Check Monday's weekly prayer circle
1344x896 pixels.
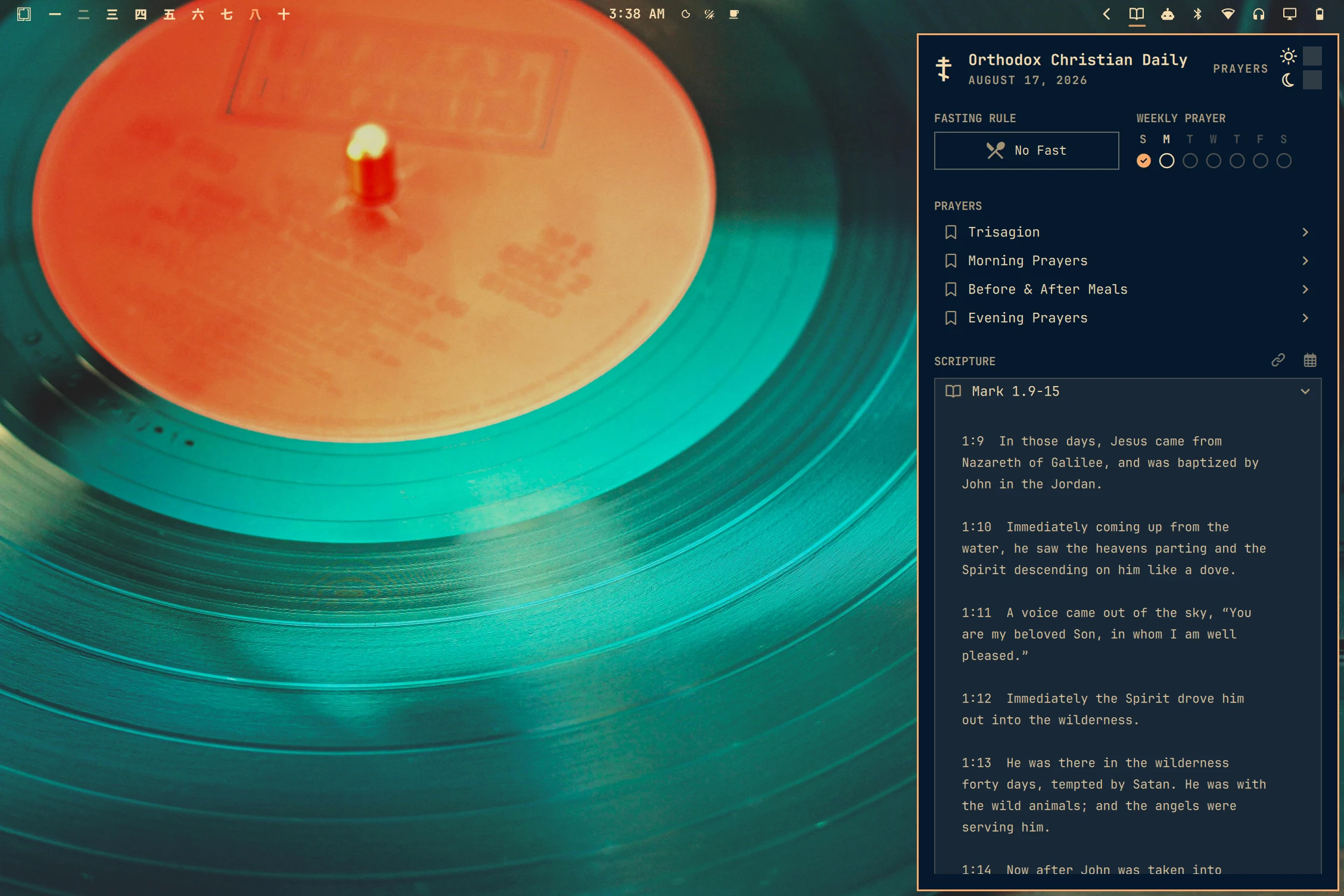point(1166,161)
